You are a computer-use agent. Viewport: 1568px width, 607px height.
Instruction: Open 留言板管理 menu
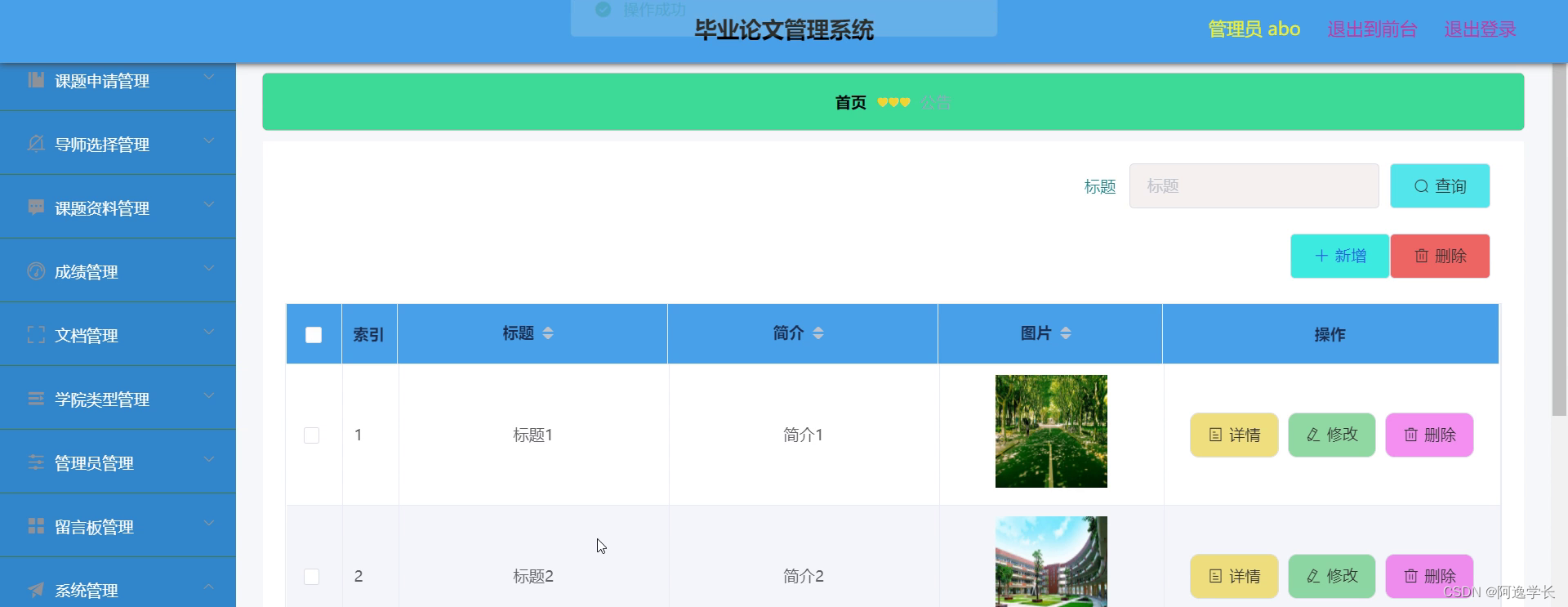click(118, 525)
